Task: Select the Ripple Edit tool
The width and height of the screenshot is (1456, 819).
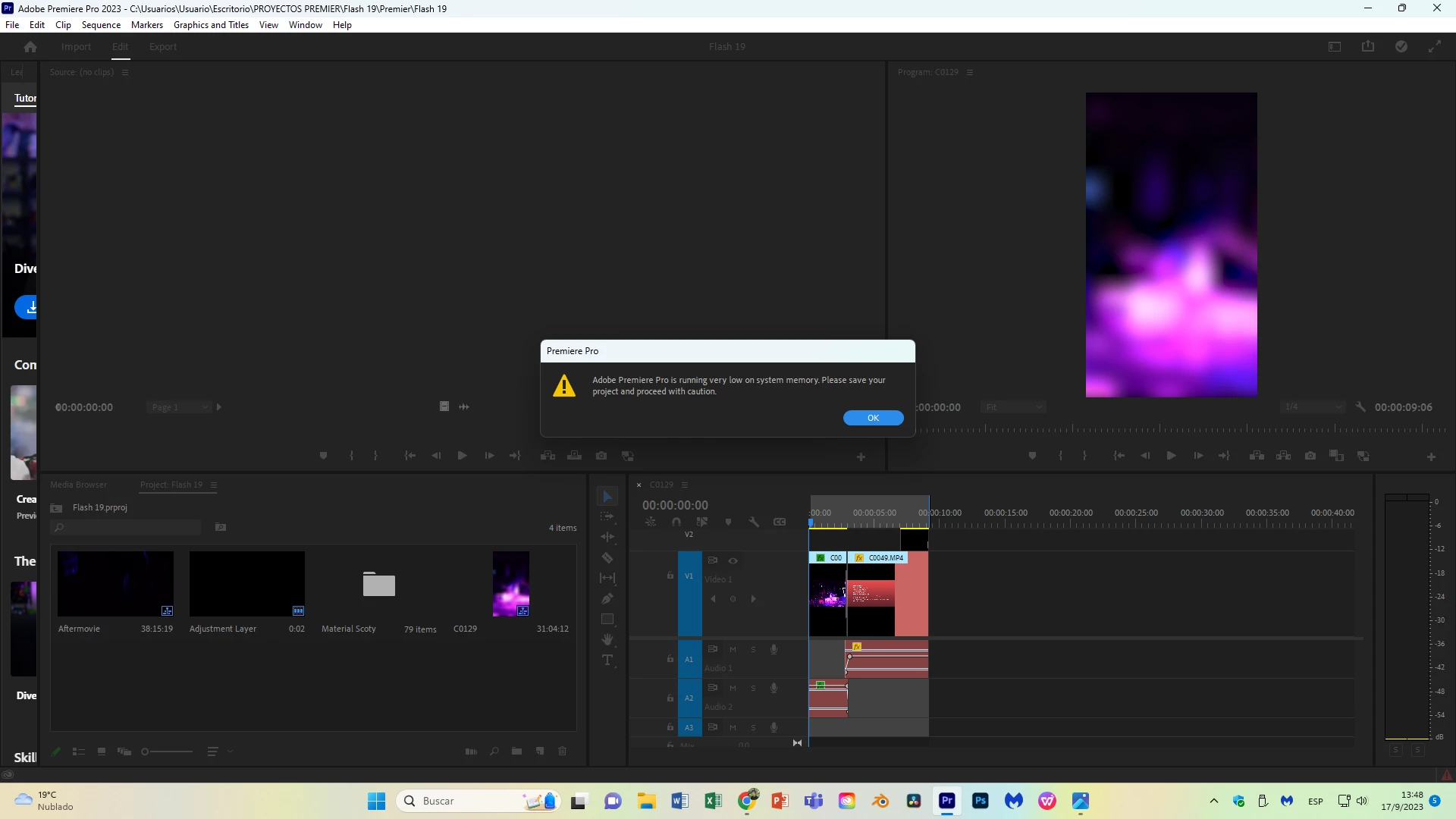Action: pos(607,537)
